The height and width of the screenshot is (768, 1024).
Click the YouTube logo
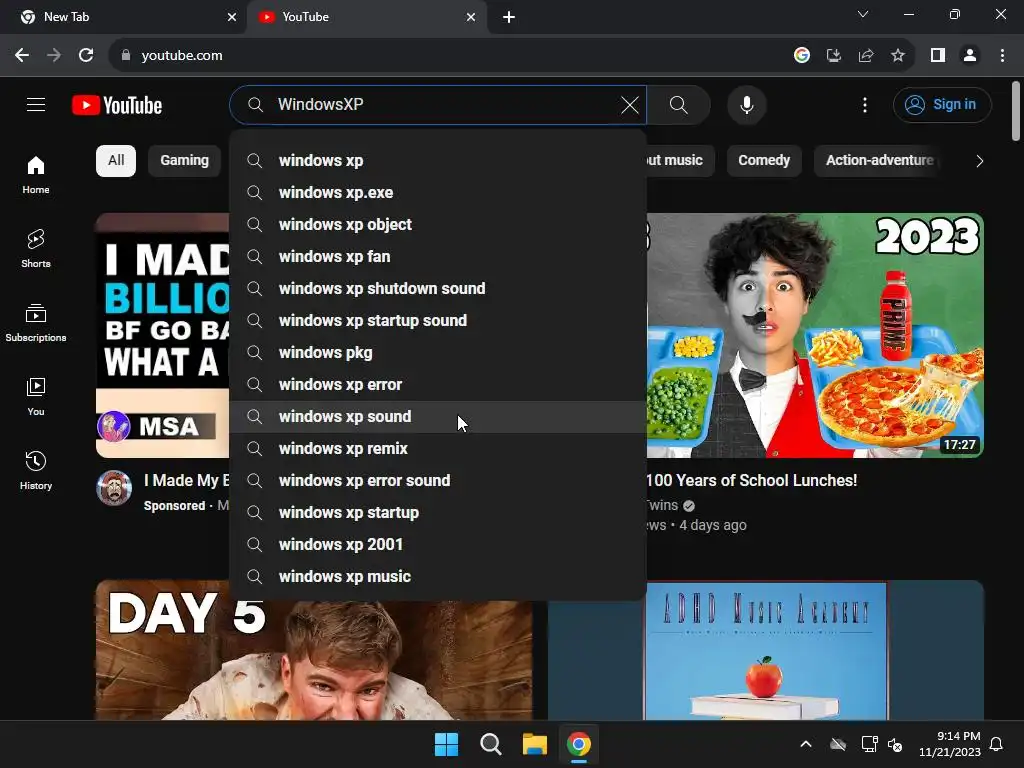pyautogui.click(x=117, y=105)
